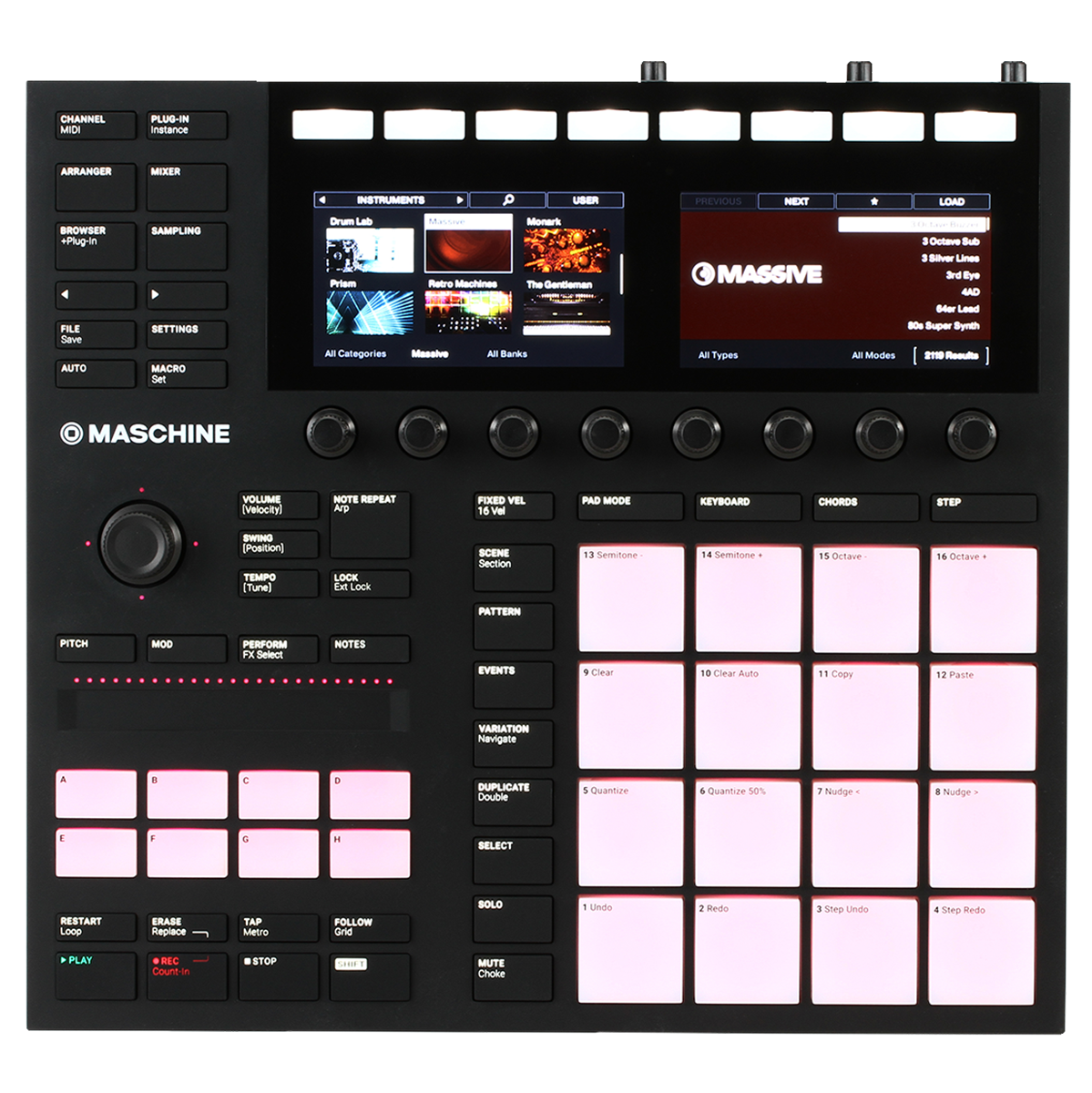Image resolution: width=1092 pixels, height=1093 pixels.
Task: Open the All Banks filter
Action: 506,353
